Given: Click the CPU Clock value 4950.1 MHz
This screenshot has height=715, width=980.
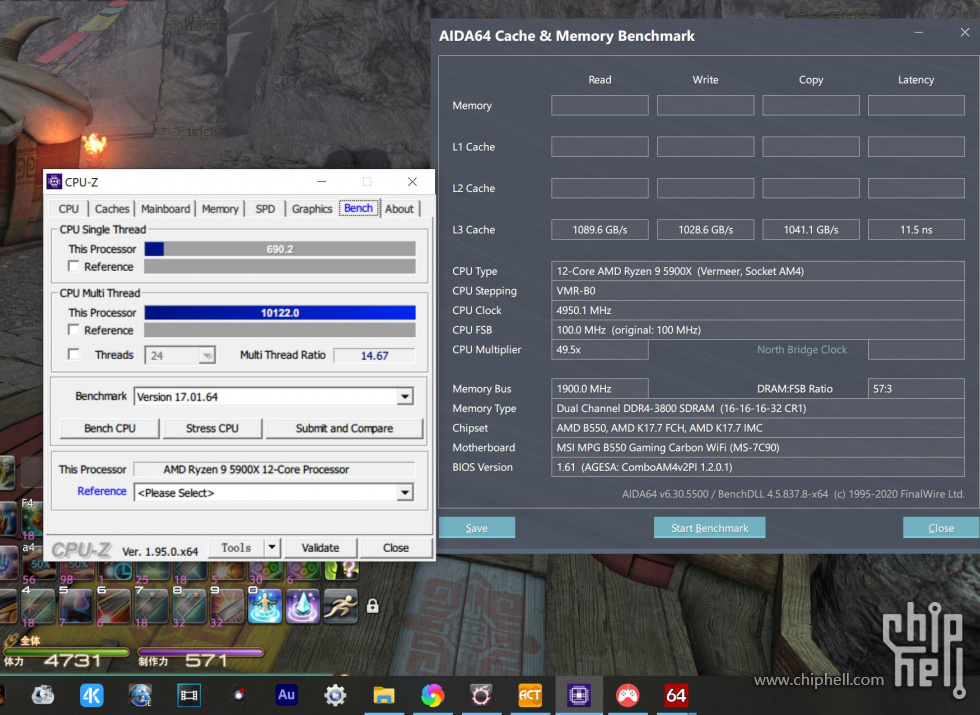Looking at the screenshot, I should (758, 310).
